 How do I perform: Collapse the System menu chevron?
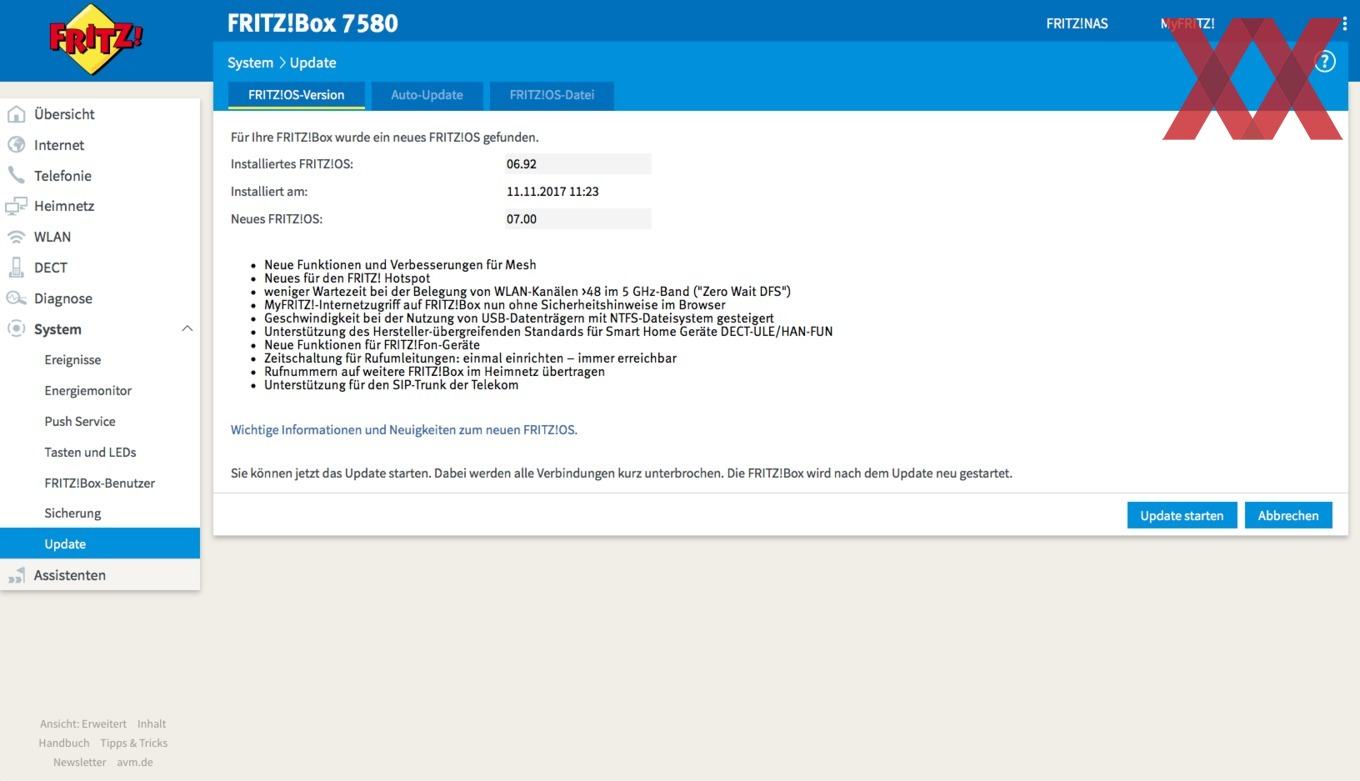(x=186, y=329)
